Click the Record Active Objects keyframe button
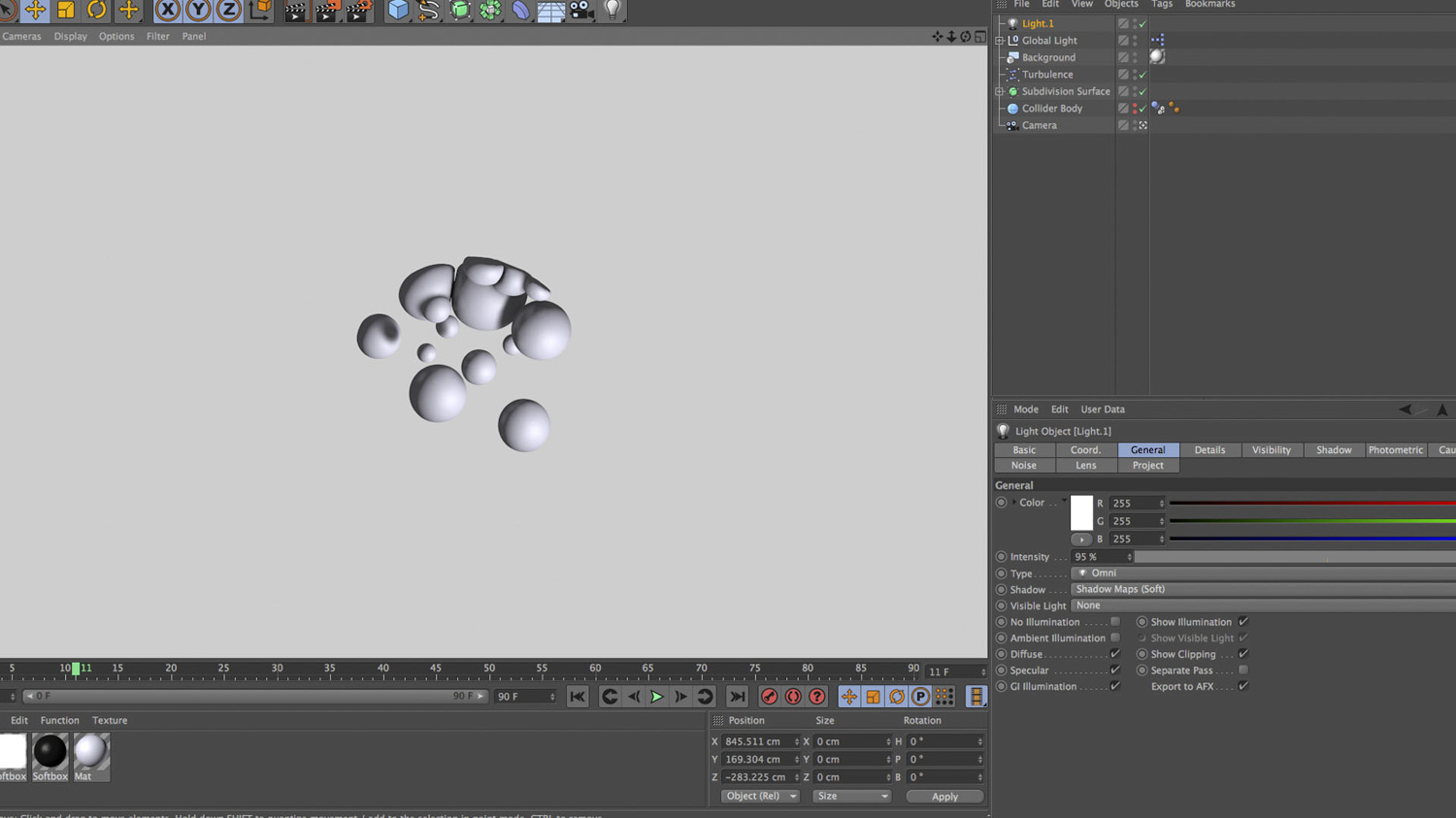 coord(769,697)
